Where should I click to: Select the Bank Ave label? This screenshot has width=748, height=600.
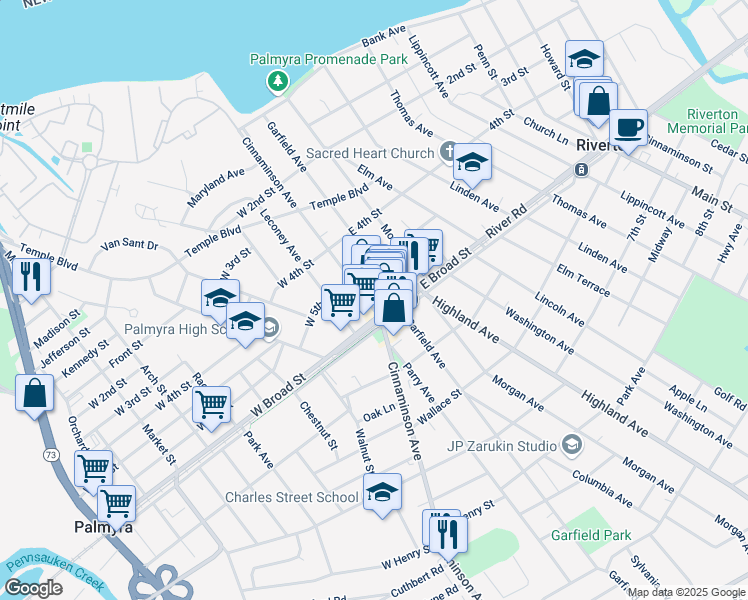click(x=384, y=36)
